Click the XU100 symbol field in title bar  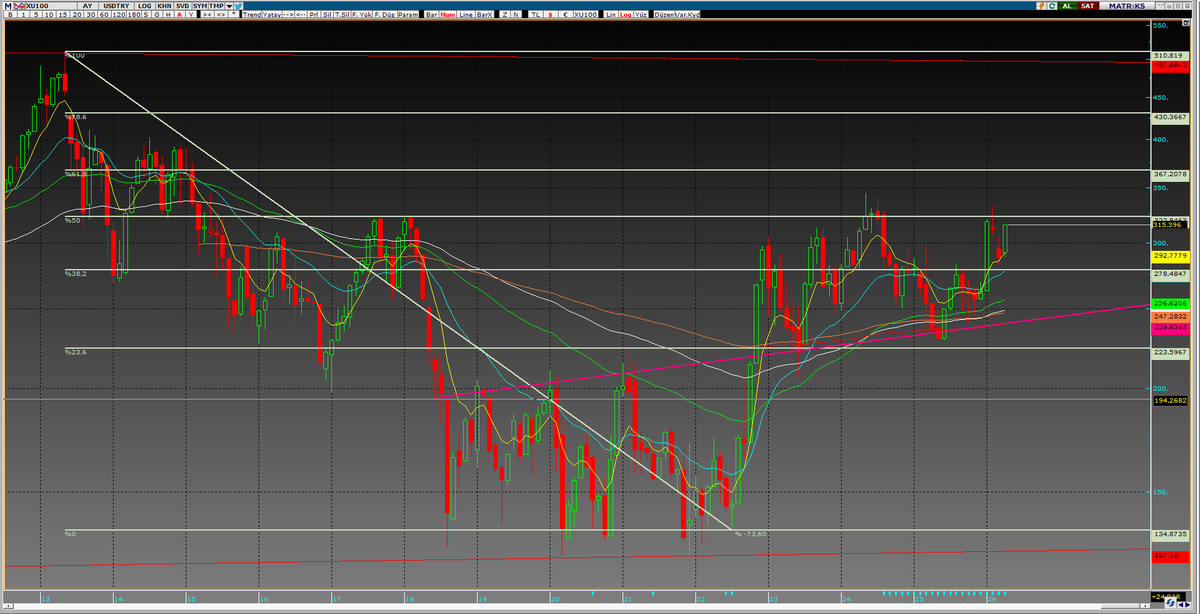(x=53, y=6)
